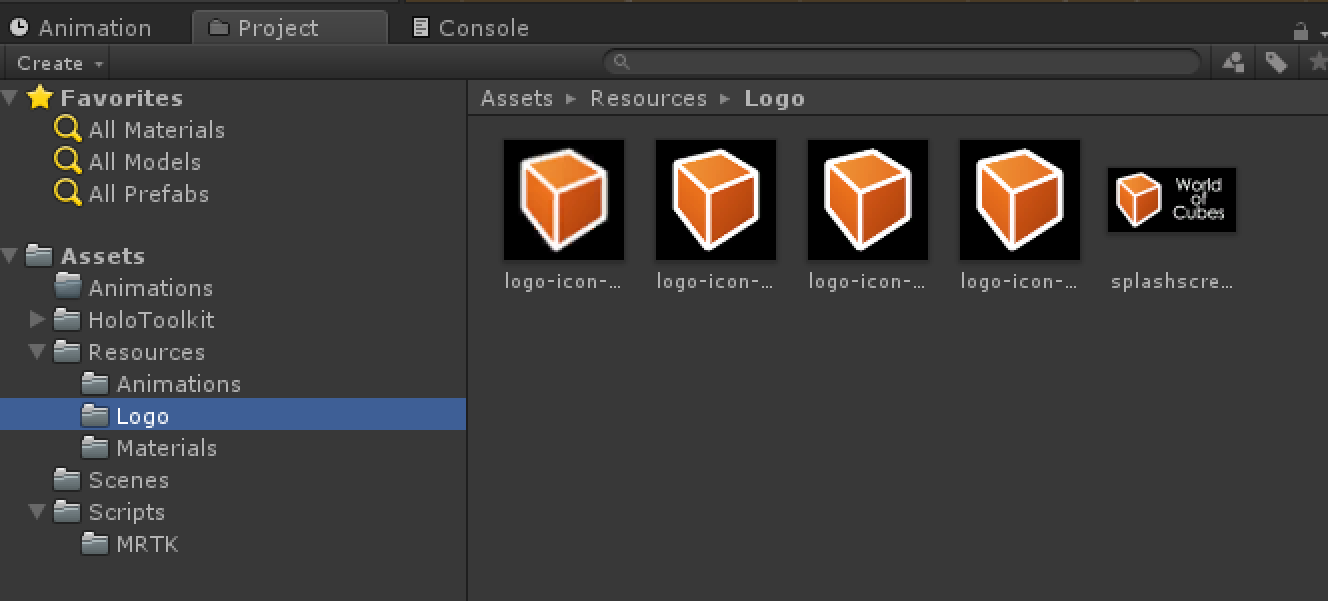Click Resources in the breadcrumb path
The height and width of the screenshot is (601, 1328).
[x=648, y=98]
